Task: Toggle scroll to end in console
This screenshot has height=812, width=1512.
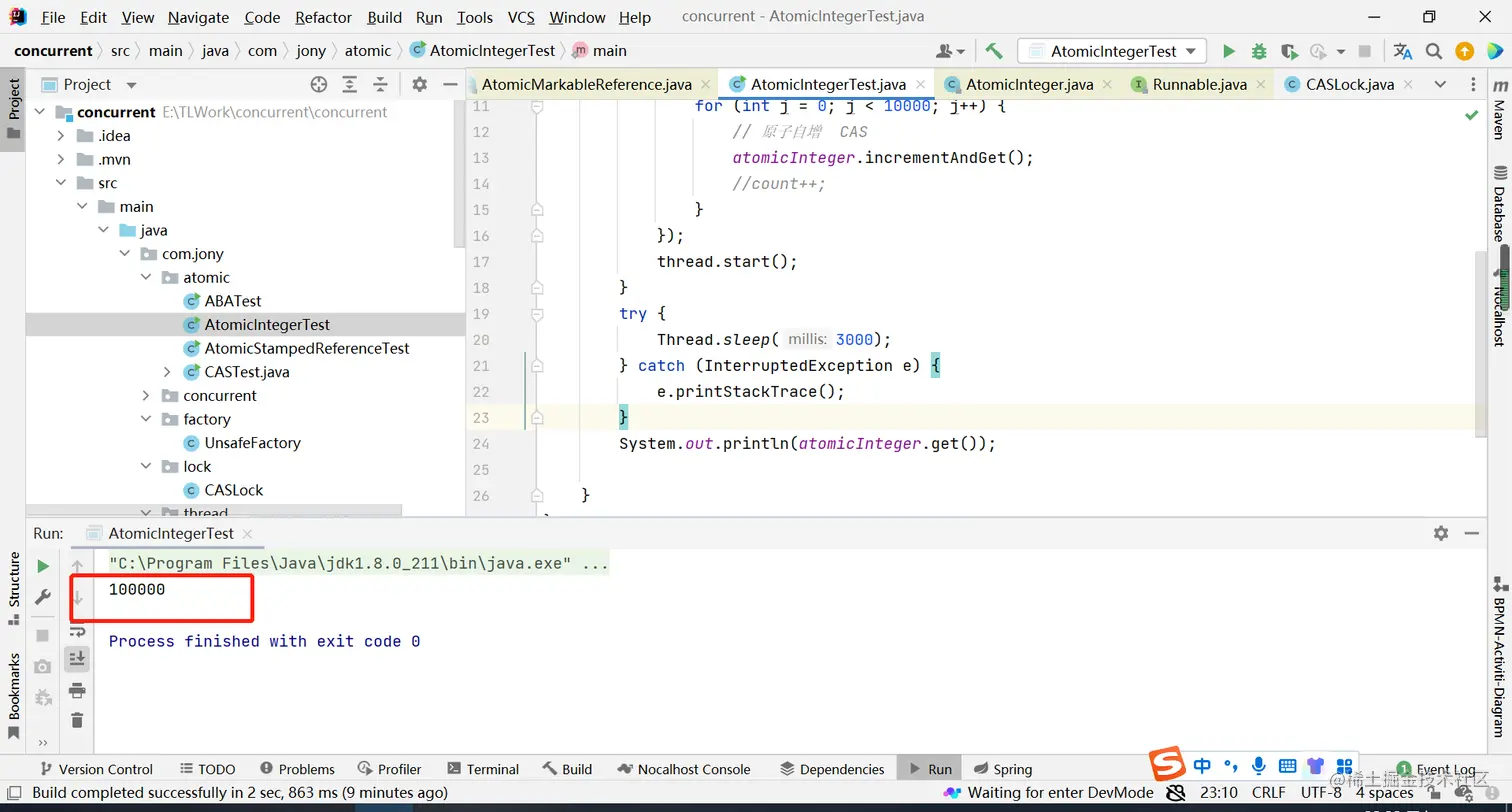Action: (x=77, y=659)
